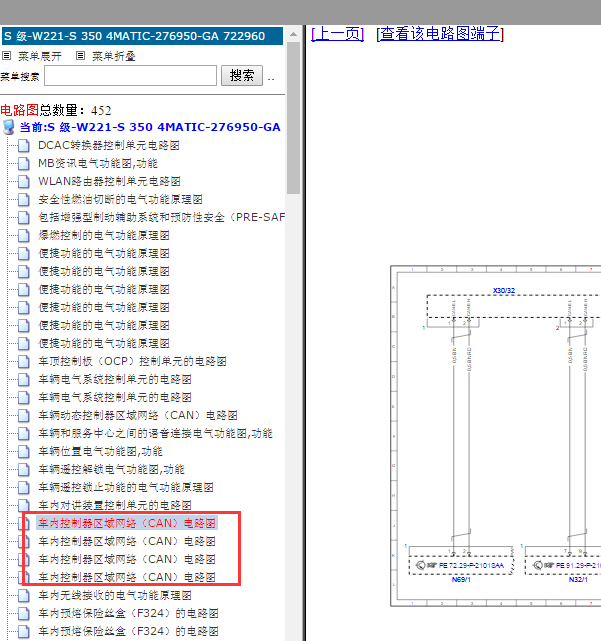
Task: Open 爆燃控制的电气功能原理图
Action: [x=103, y=235]
